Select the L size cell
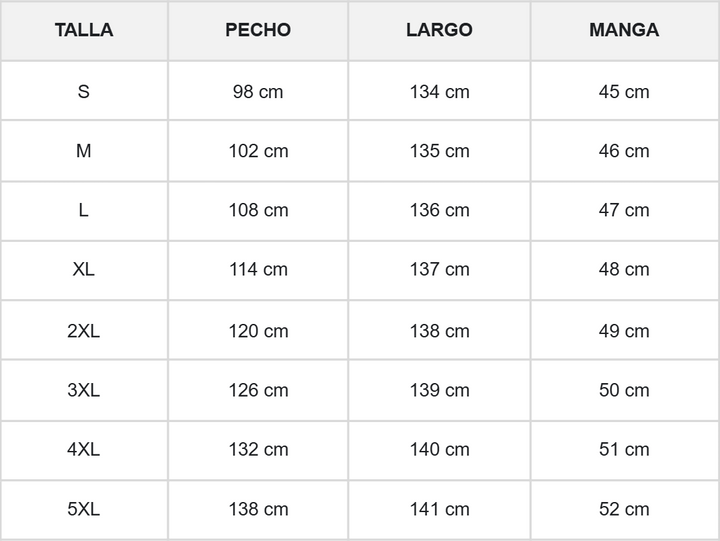The width and height of the screenshot is (720, 541). point(84,210)
